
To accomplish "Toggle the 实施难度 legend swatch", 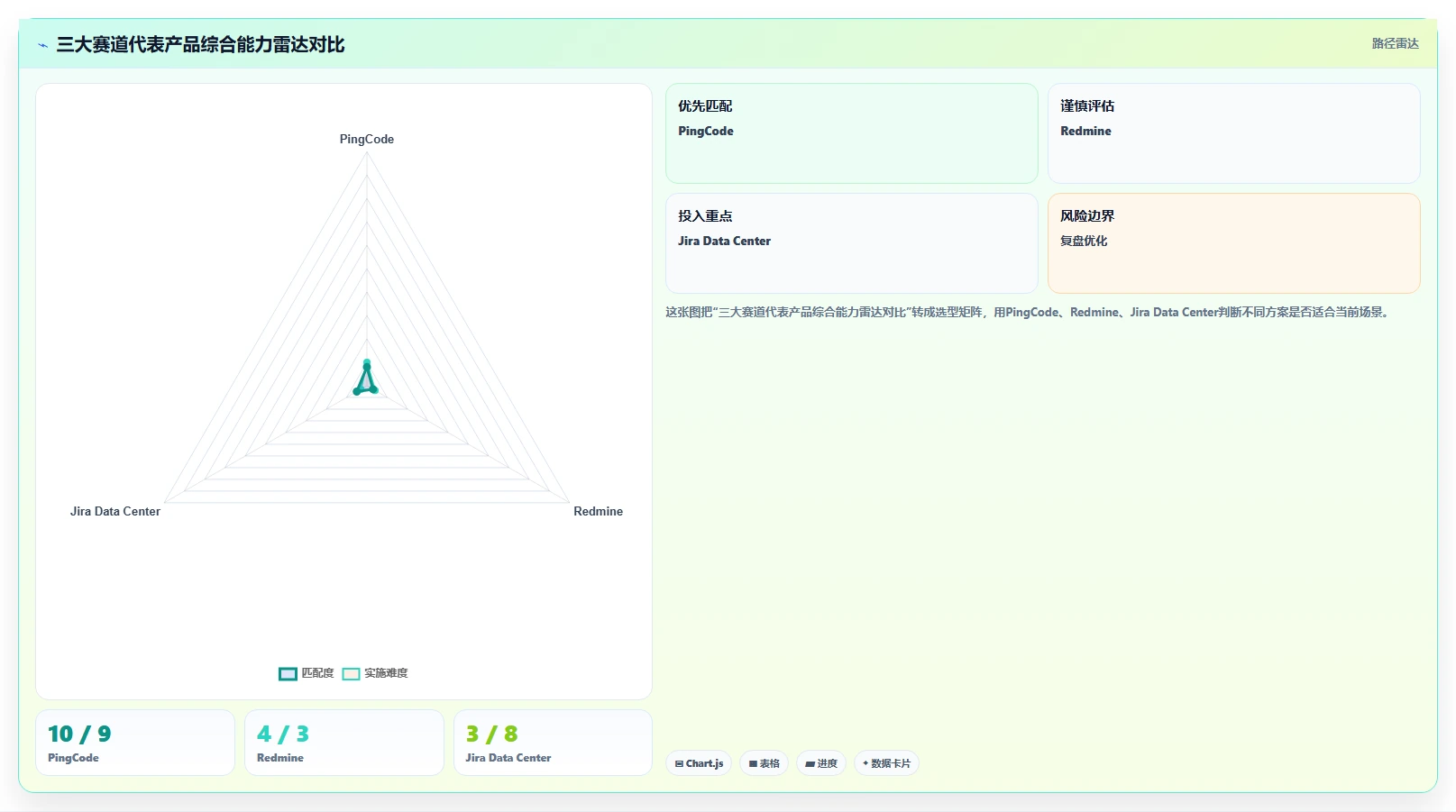I will [x=351, y=673].
